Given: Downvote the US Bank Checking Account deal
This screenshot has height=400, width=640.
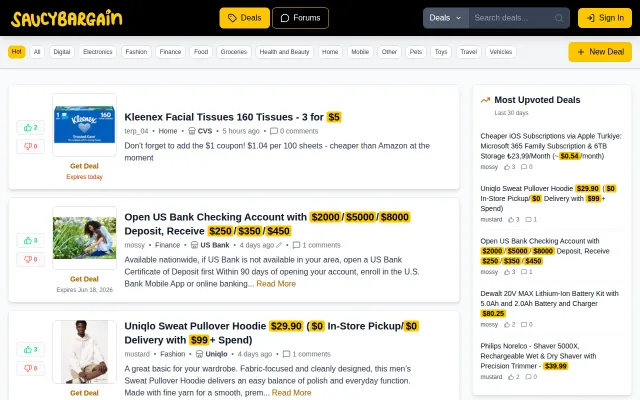Looking at the screenshot, I should point(31,259).
